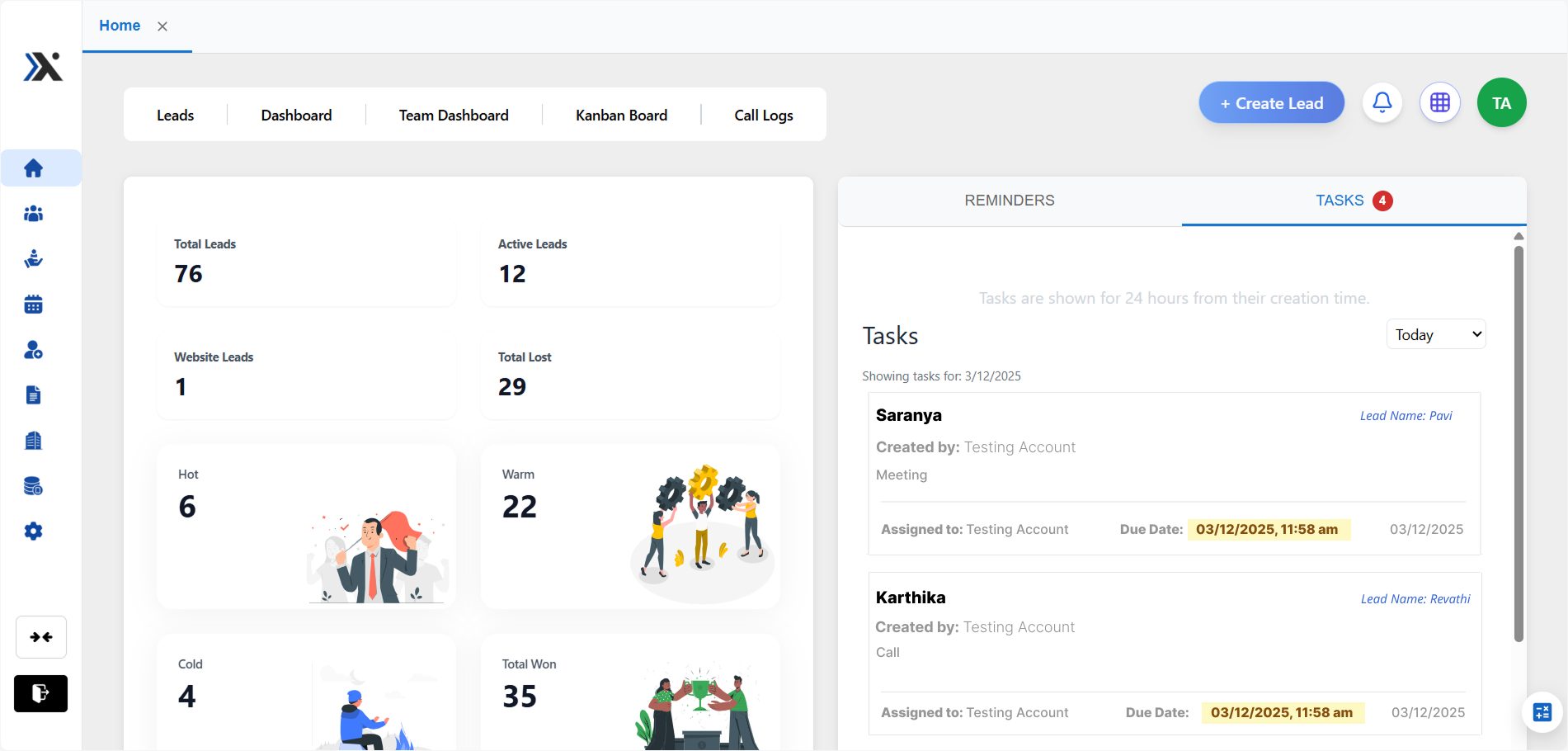Click the 'Tasks' heading

pos(890,336)
